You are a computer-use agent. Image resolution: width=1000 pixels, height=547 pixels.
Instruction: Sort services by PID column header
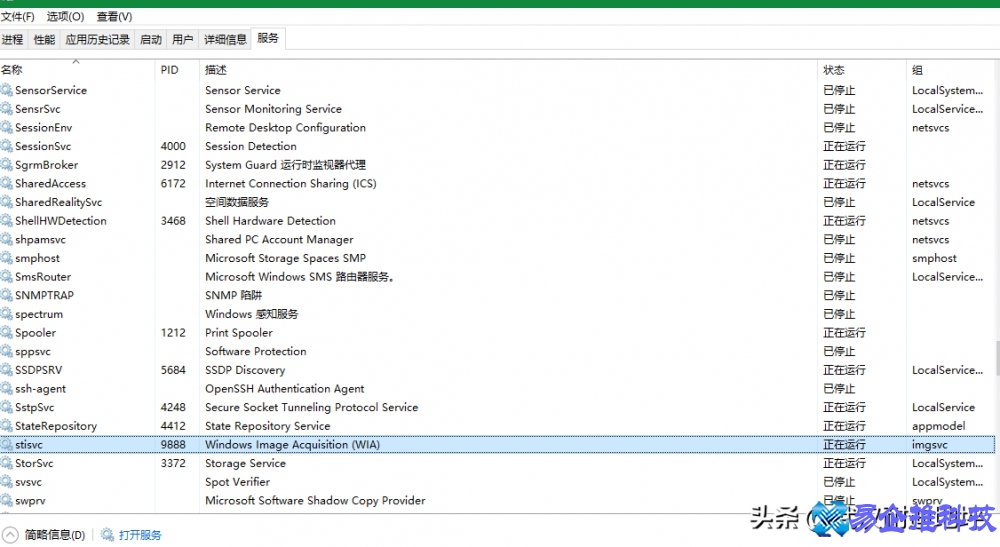point(169,70)
